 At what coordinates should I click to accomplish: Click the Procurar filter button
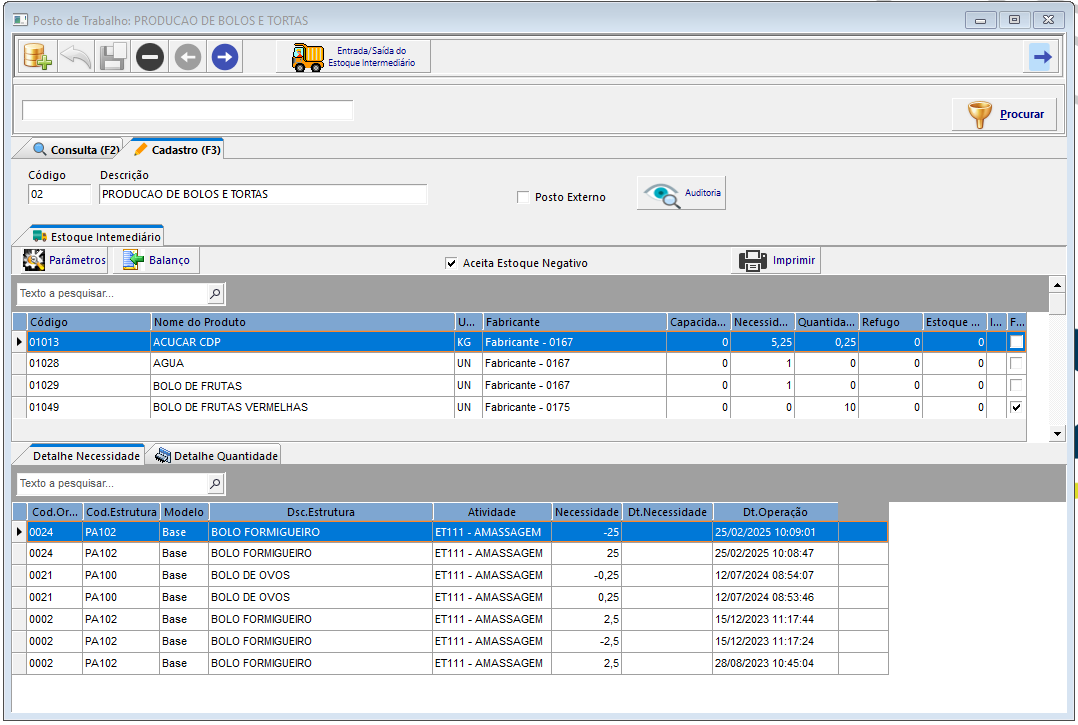click(1004, 114)
